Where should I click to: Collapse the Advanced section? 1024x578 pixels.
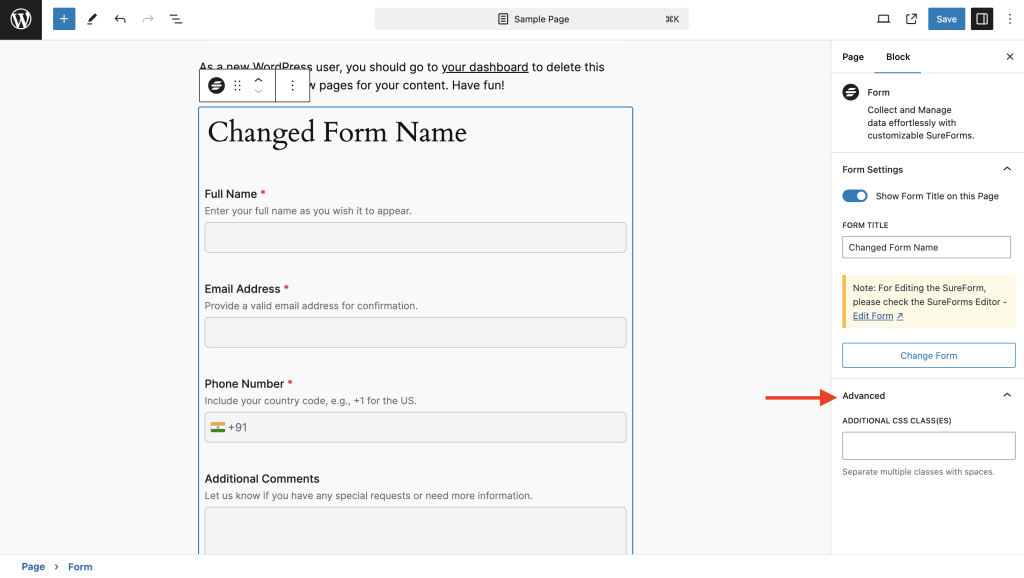point(1007,396)
